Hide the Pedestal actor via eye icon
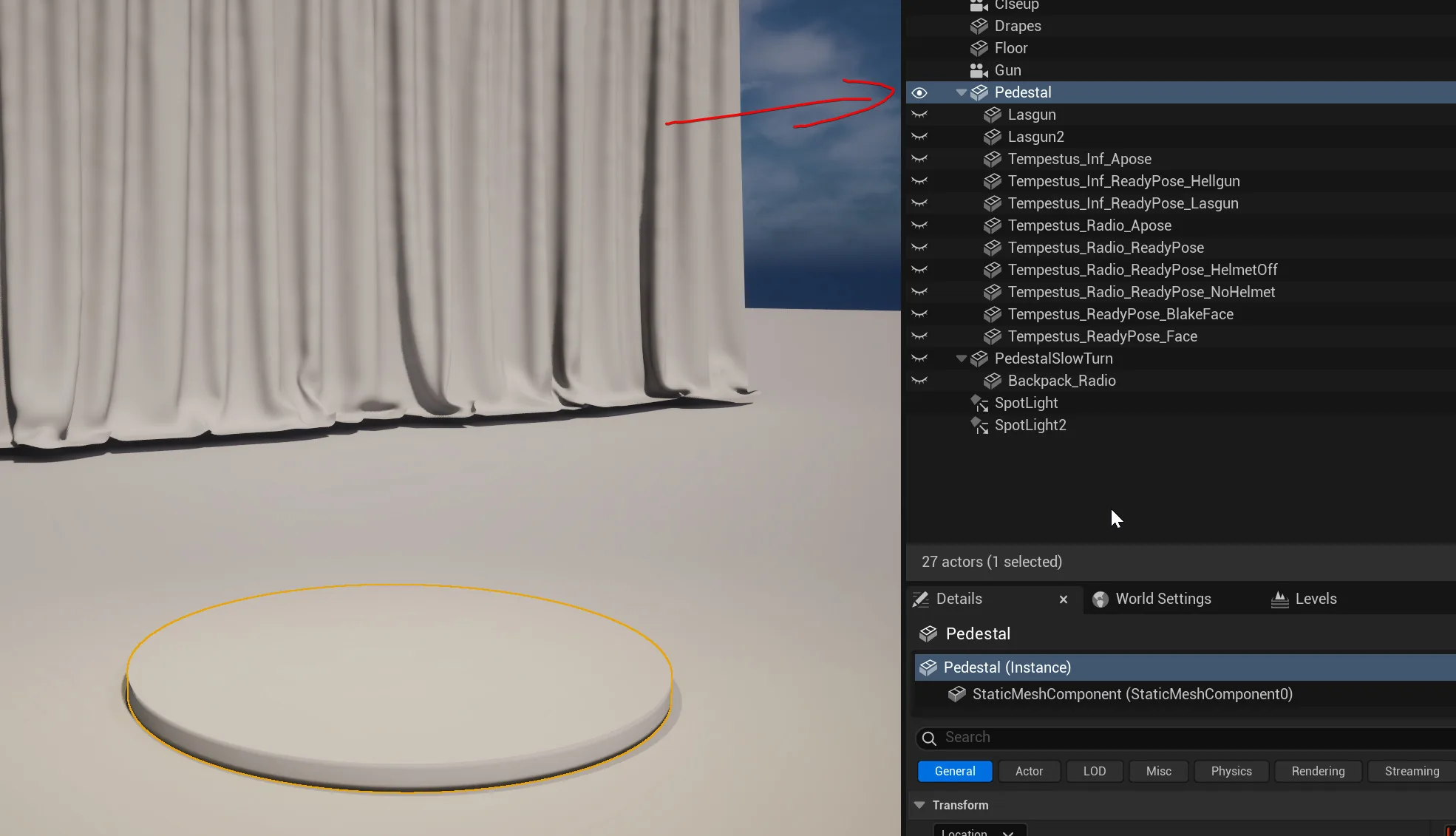Image resolution: width=1456 pixels, height=836 pixels. point(919,92)
